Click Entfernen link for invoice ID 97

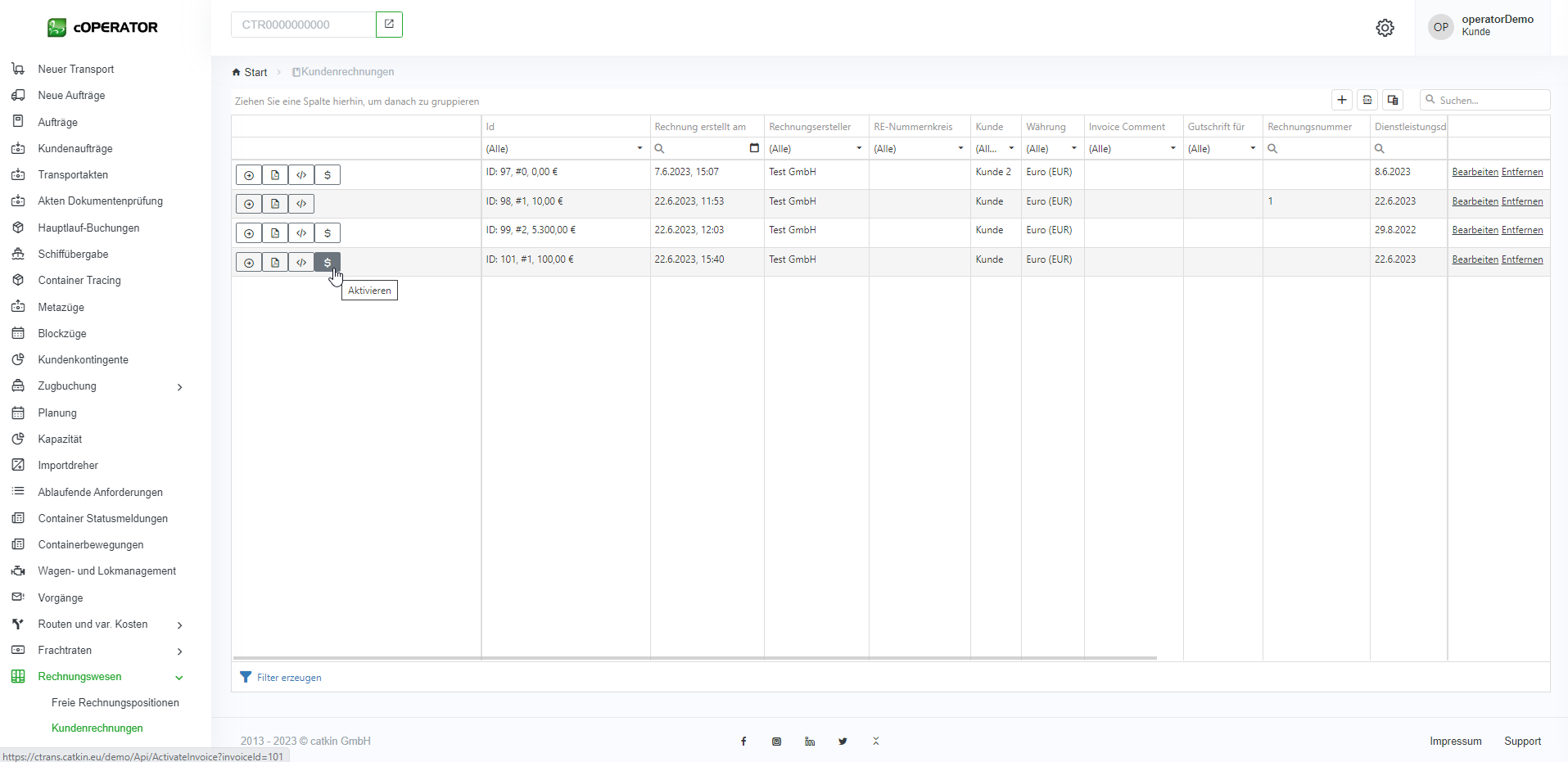click(1521, 172)
